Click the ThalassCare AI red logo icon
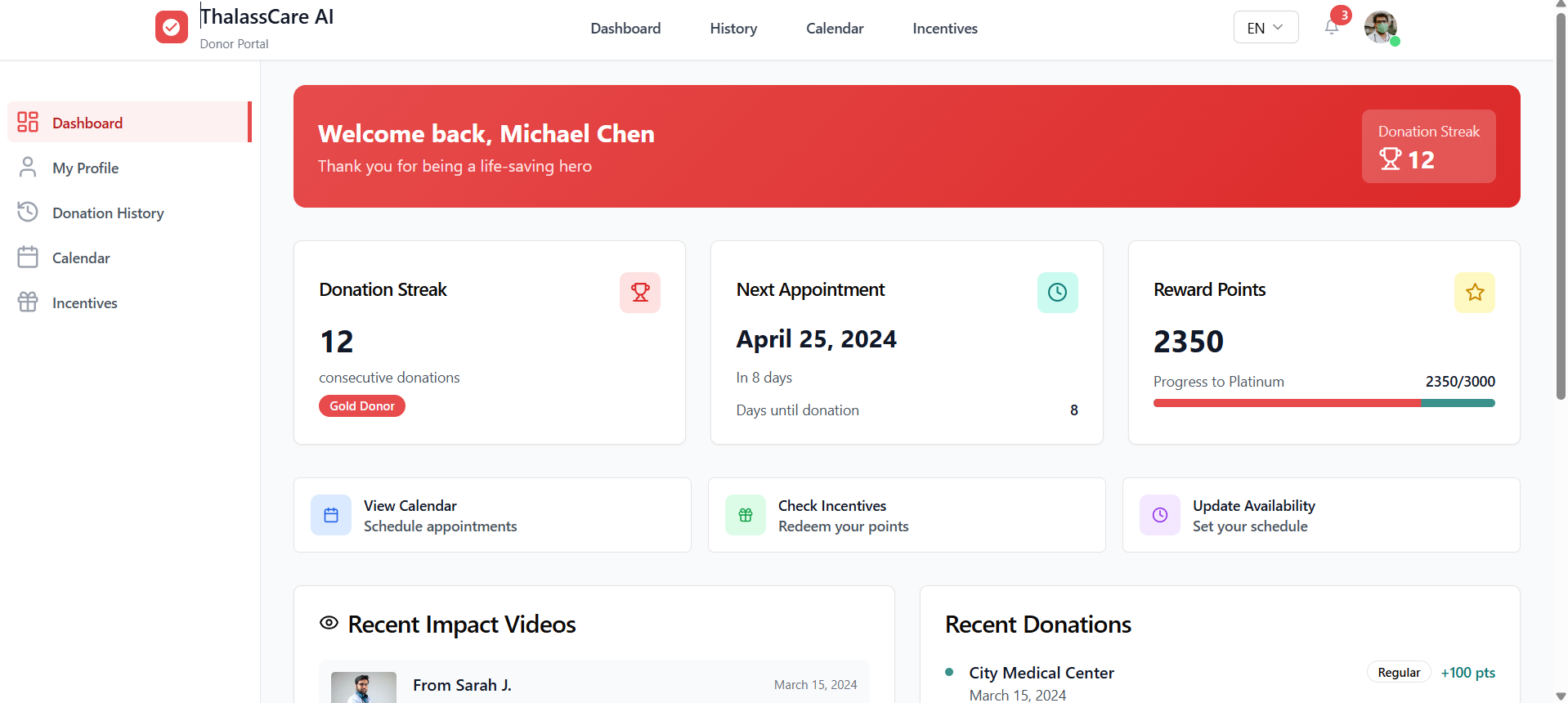This screenshot has width=1568, height=703. pos(172,27)
